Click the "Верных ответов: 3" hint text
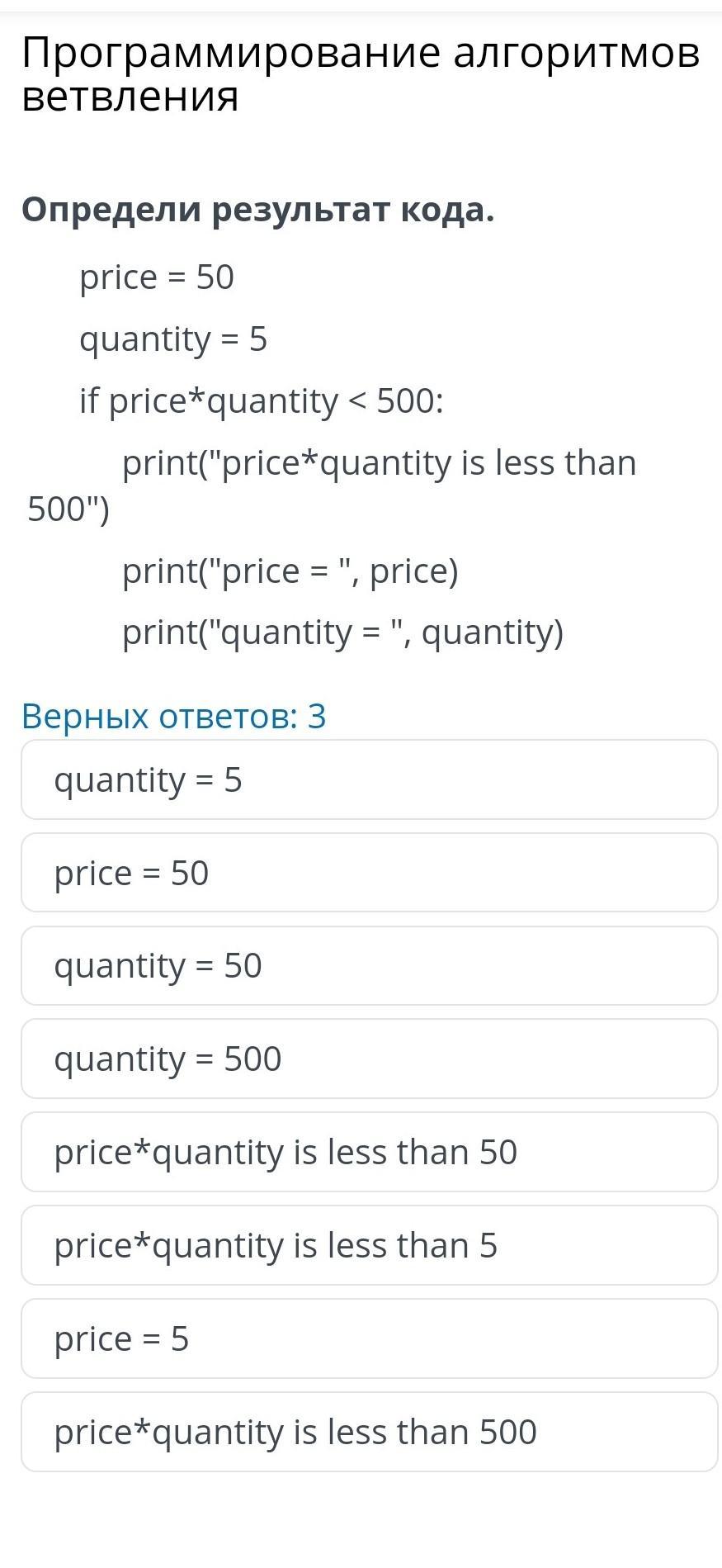 click(174, 716)
